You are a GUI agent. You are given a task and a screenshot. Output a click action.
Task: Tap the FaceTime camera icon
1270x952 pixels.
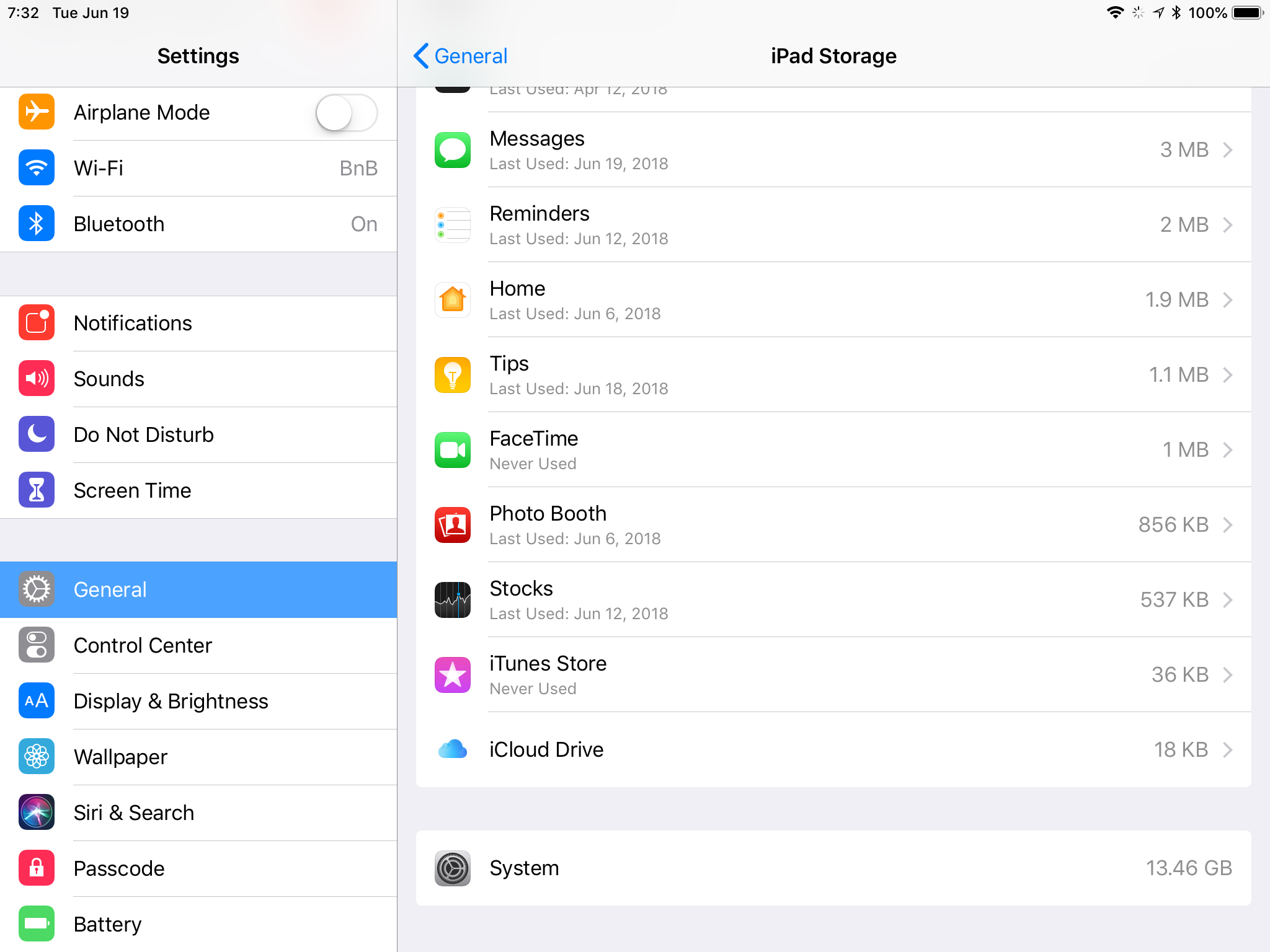[453, 450]
